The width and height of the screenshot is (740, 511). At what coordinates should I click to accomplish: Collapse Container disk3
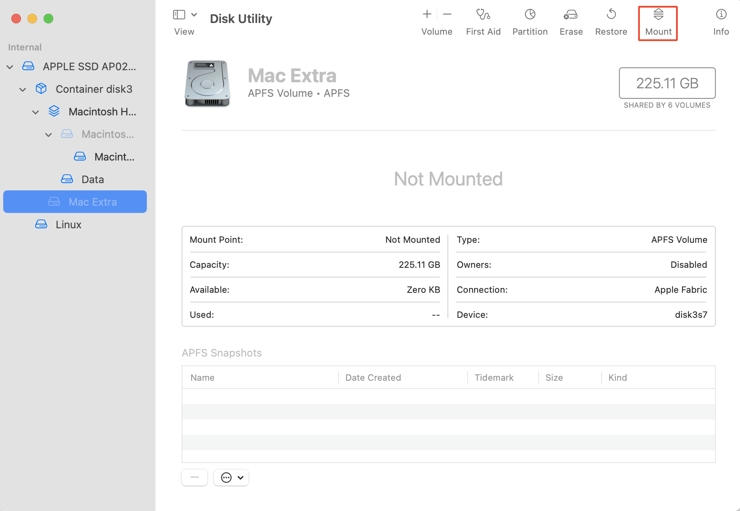coord(23,90)
